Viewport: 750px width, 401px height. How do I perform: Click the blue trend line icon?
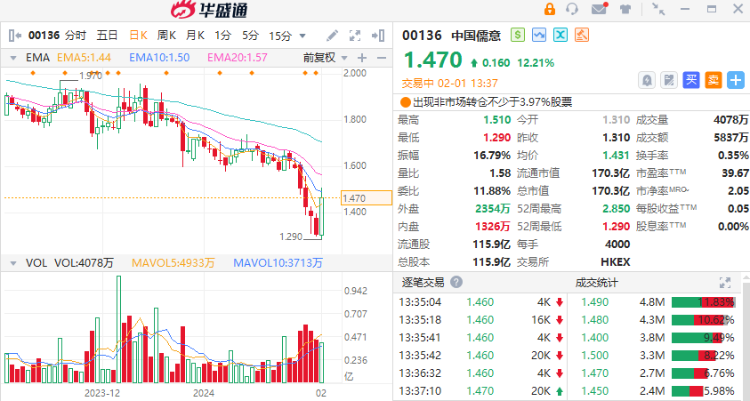[539, 35]
